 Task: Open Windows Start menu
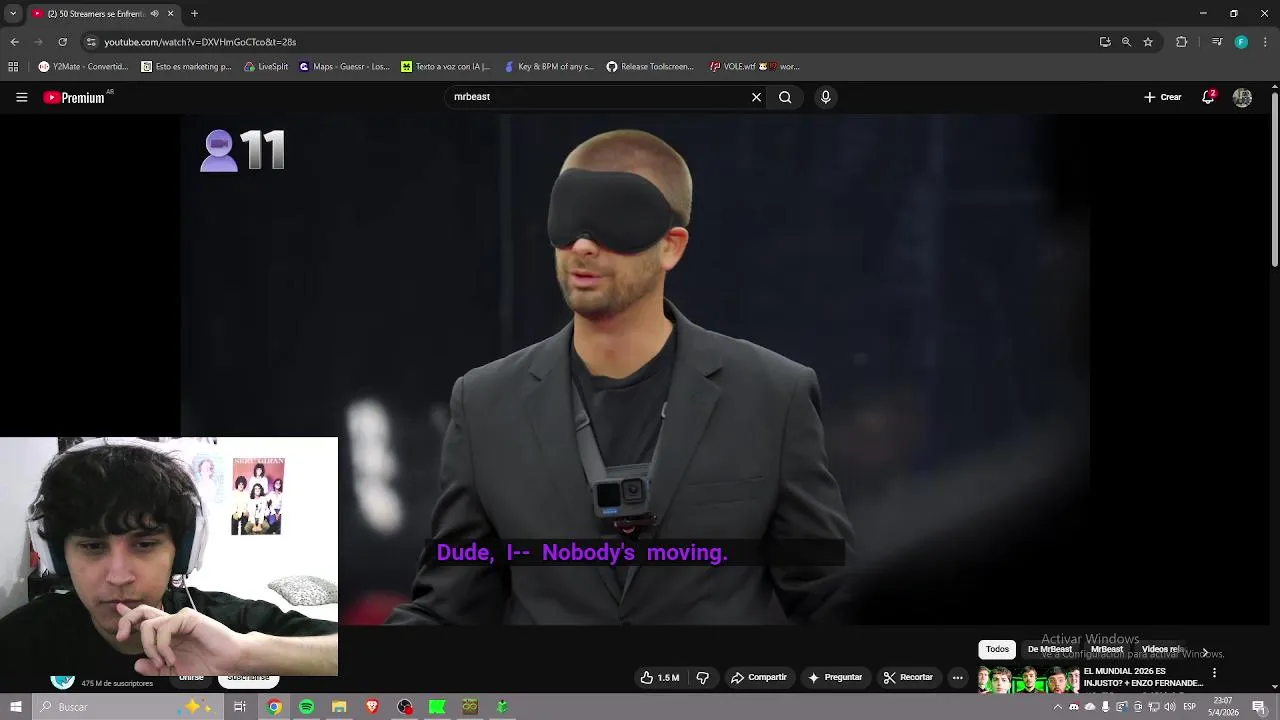[x=15, y=707]
